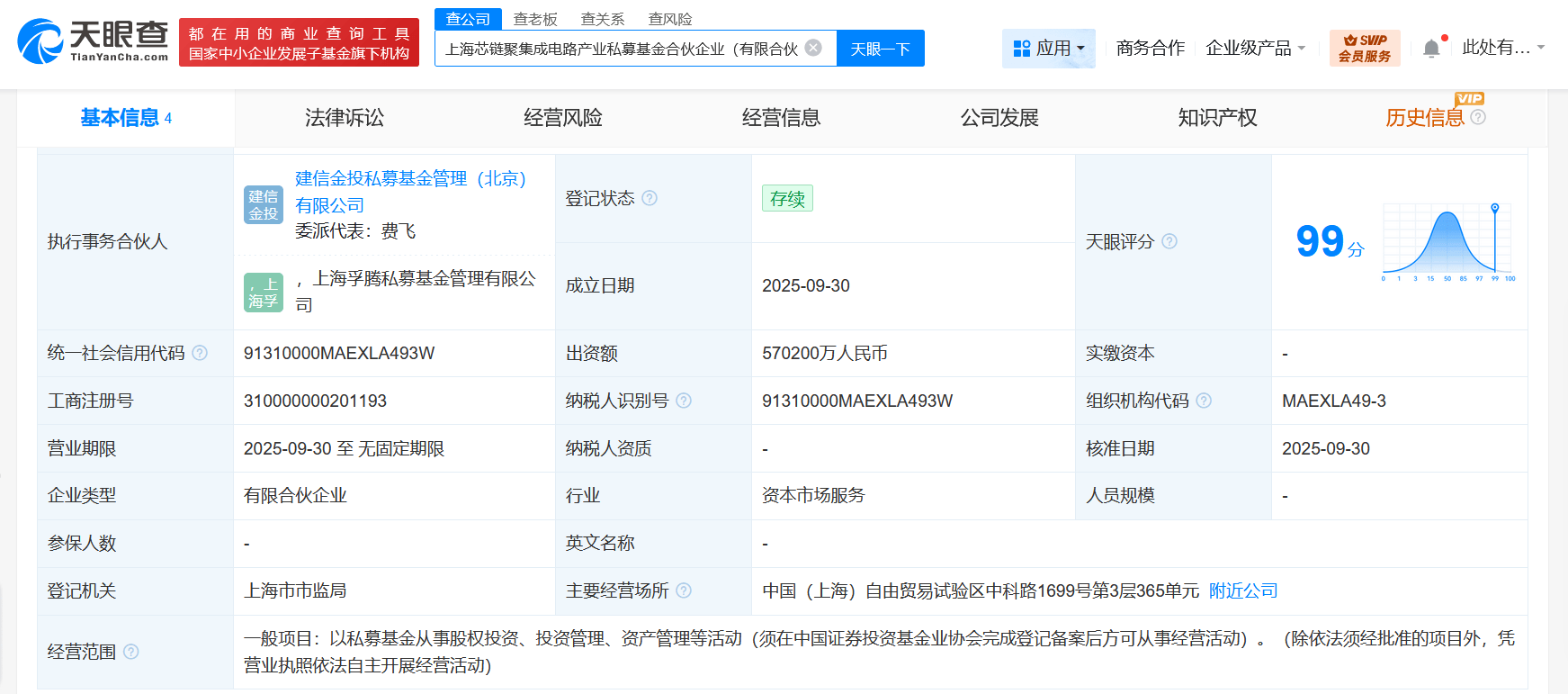Click the SVIP member service badge

[x=1364, y=48]
